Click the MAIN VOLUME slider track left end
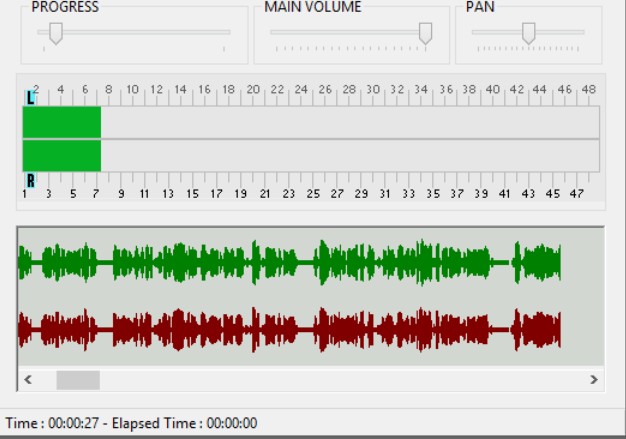This screenshot has width=626, height=439. (274, 32)
